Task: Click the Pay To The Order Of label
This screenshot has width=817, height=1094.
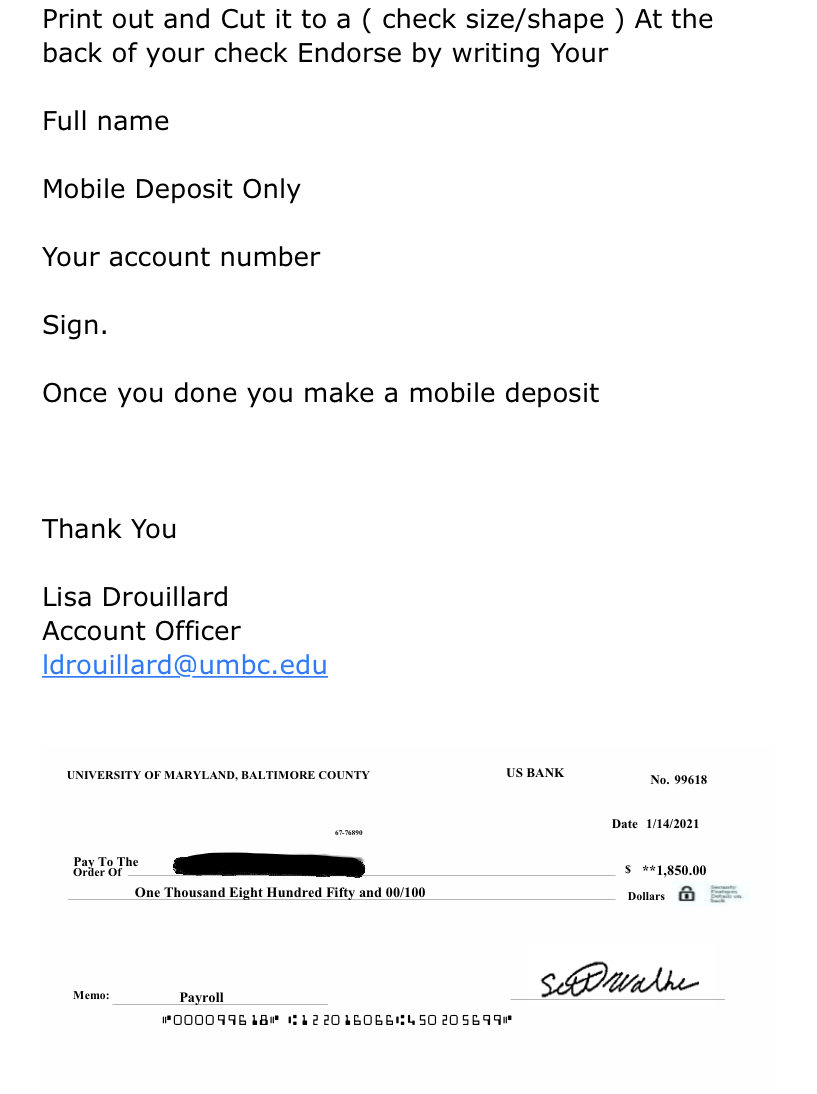Action: 105,867
